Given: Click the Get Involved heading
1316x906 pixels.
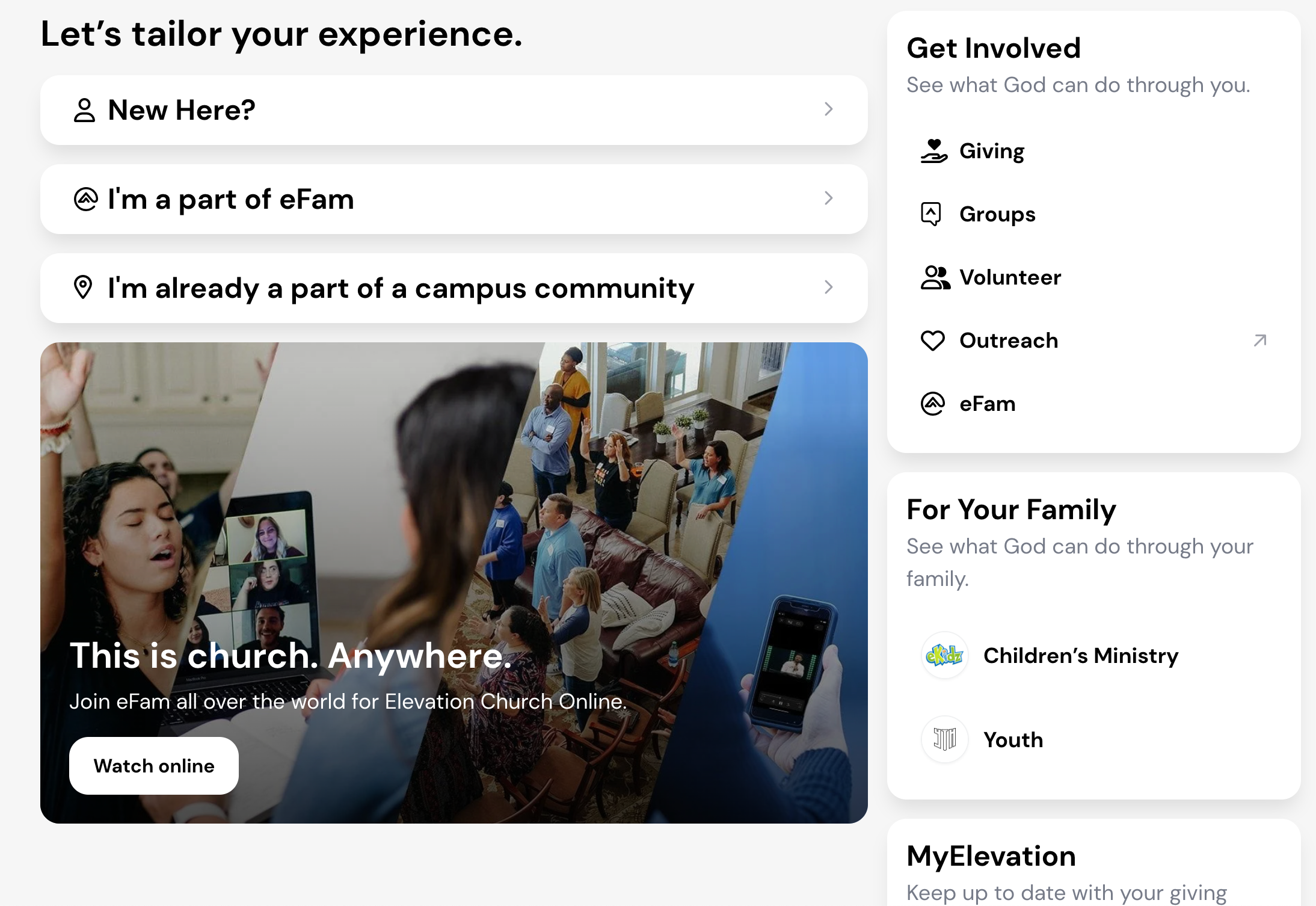Looking at the screenshot, I should [994, 48].
